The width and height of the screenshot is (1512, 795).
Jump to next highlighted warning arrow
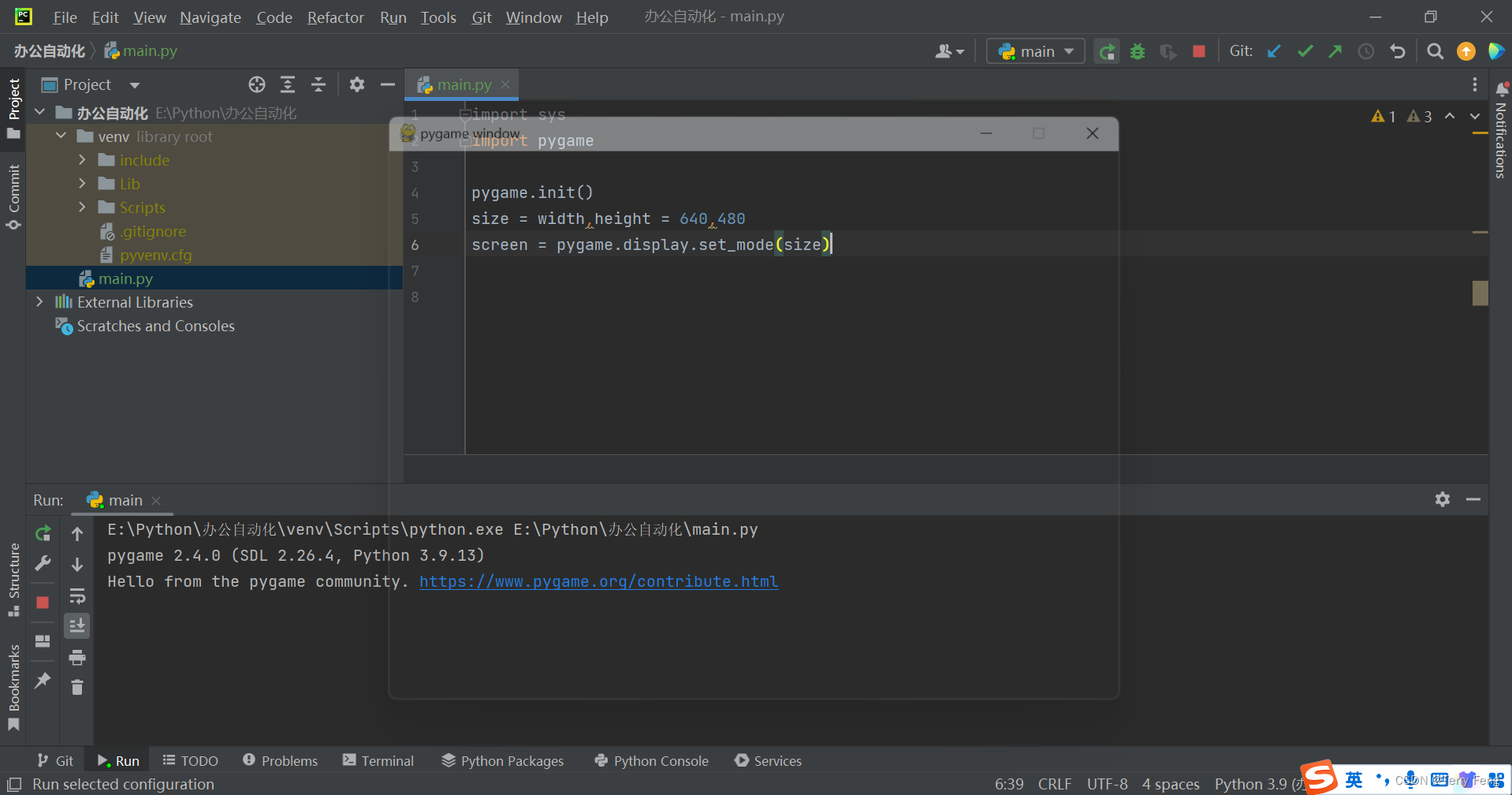pos(1475,116)
